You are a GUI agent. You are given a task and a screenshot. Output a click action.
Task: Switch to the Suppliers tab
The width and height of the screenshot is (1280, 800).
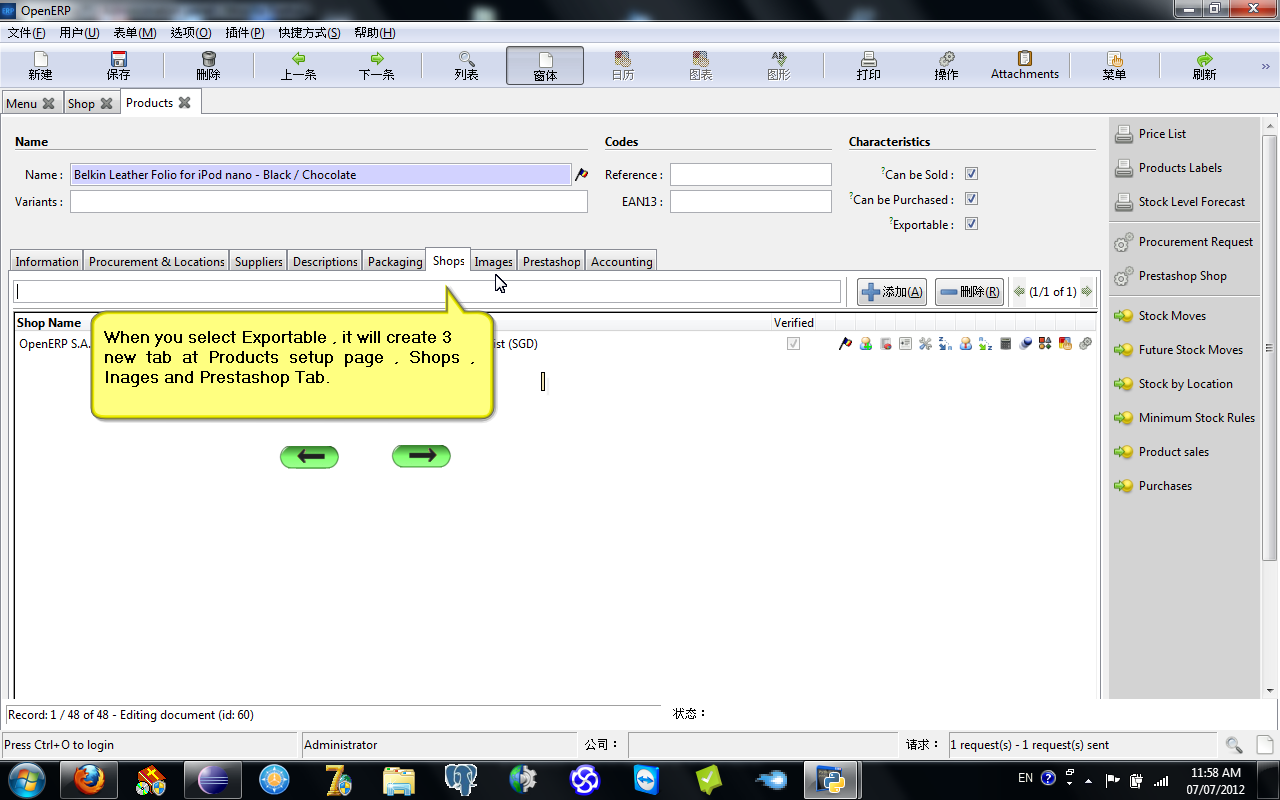point(258,261)
